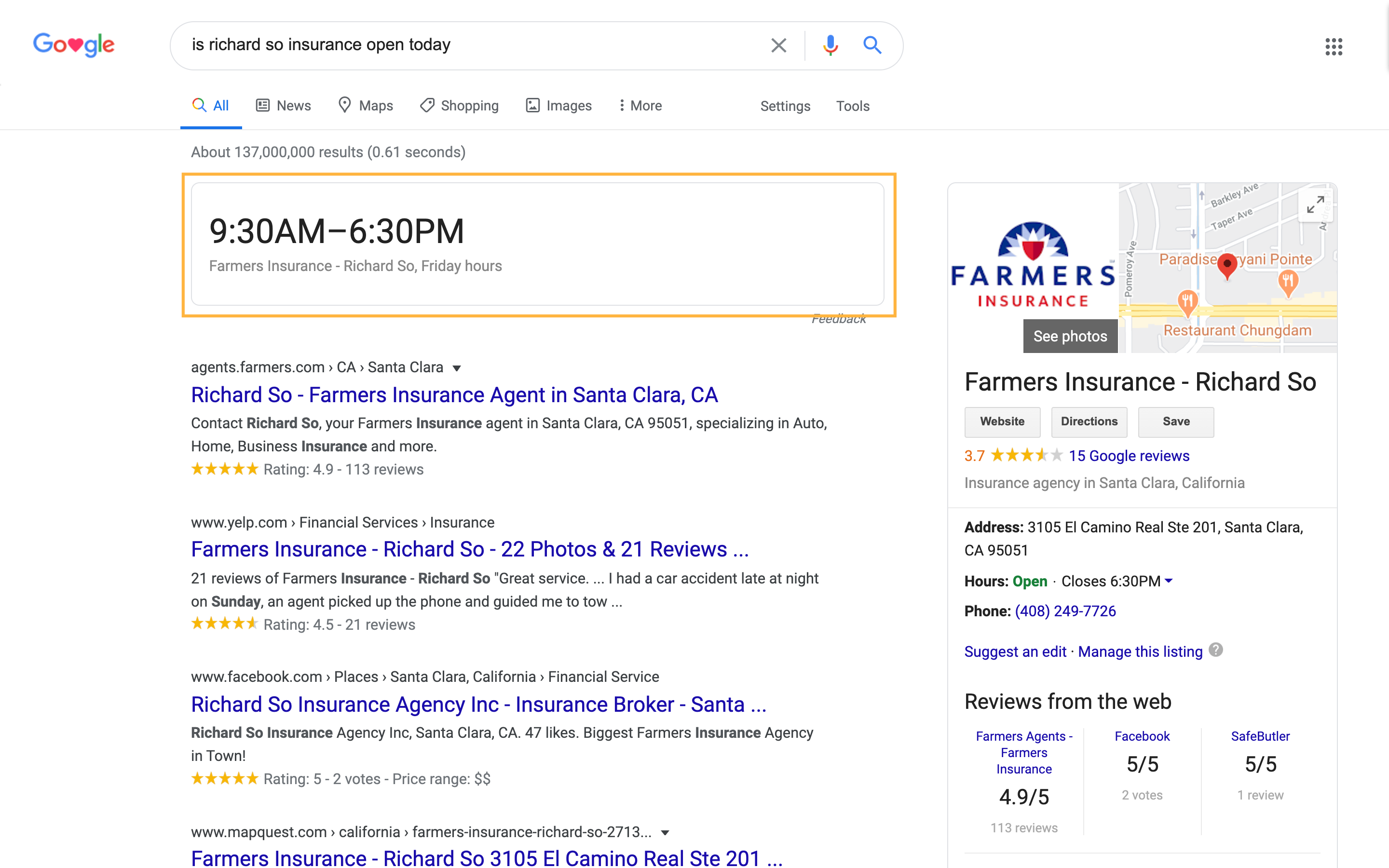Screen dimensions: 1389x868
Task: Click See photos on Farmers logo
Action: pyautogui.click(x=1070, y=337)
